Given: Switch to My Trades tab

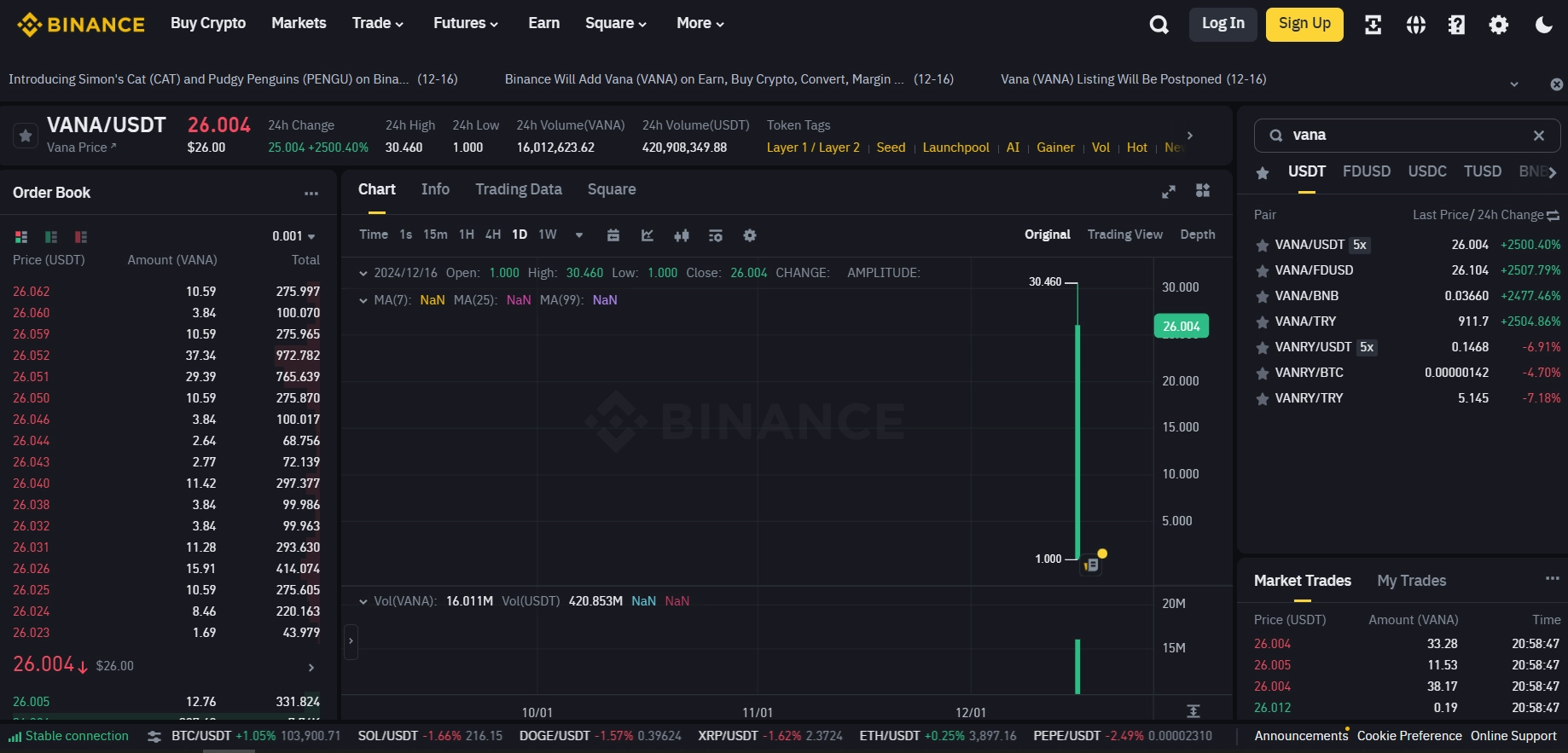Looking at the screenshot, I should [1411, 581].
